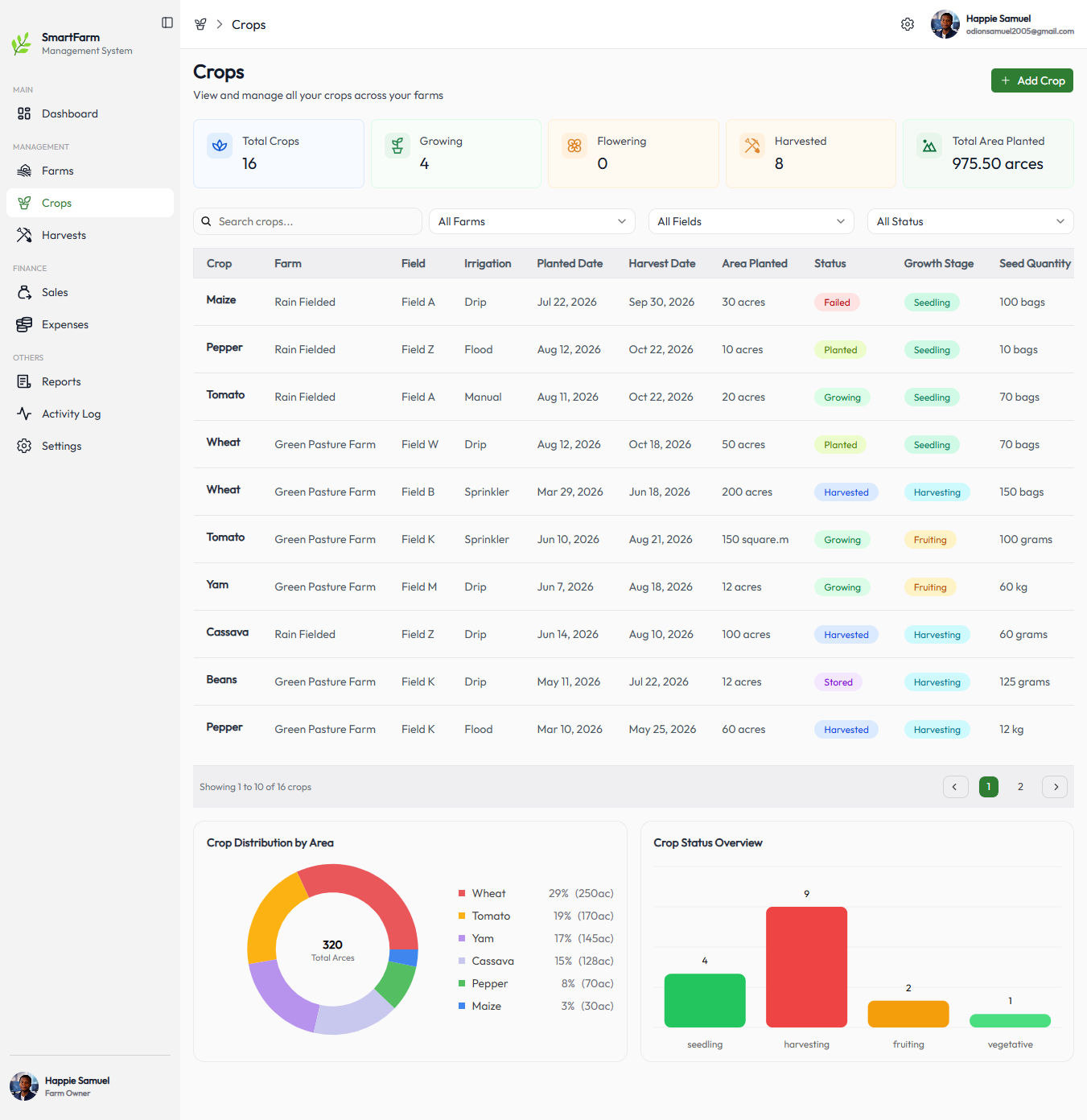Click Happie Samuel avatar in top bar
Viewport: 1087px width, 1120px height.
coord(945,24)
